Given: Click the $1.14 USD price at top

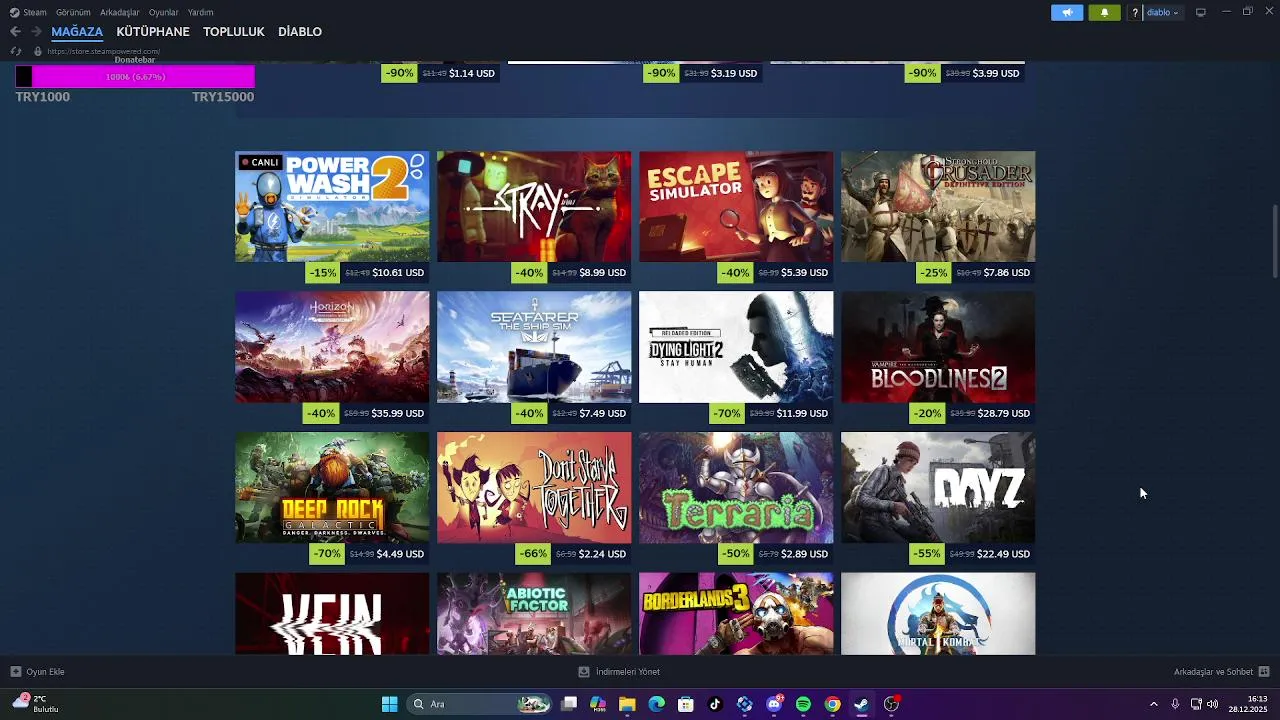Looking at the screenshot, I should (472, 73).
